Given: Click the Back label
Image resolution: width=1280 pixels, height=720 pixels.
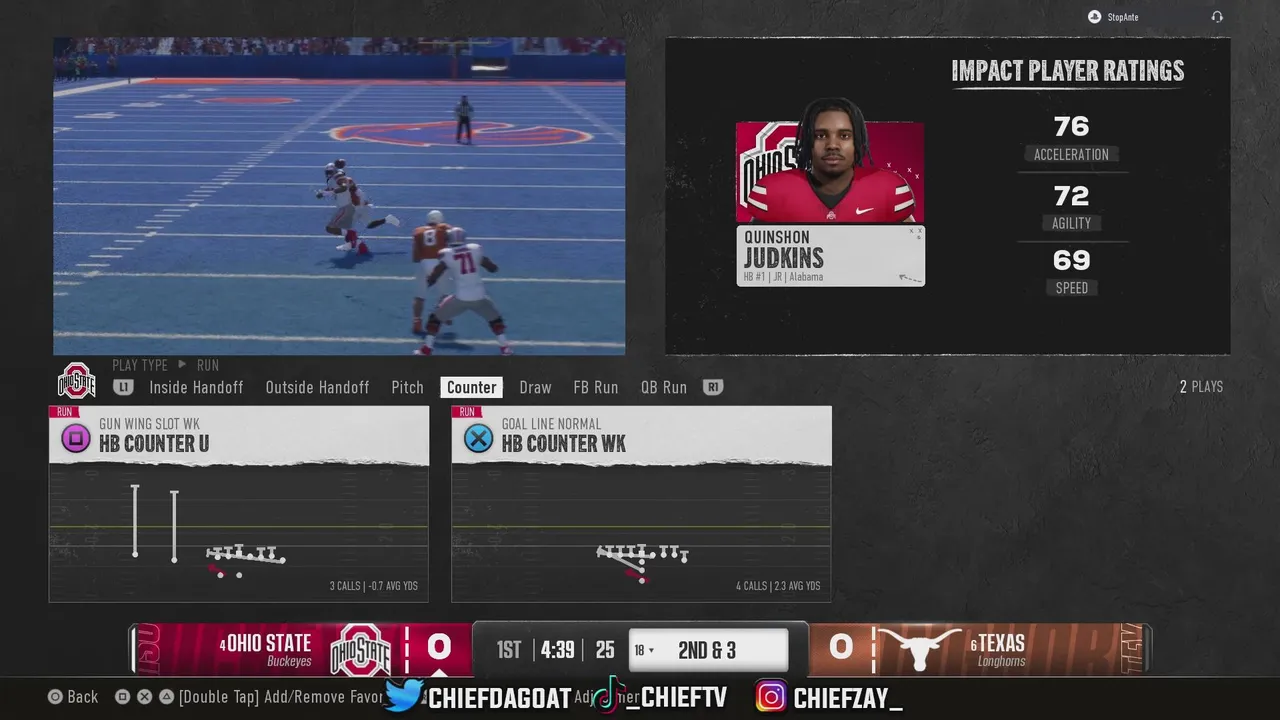Looking at the screenshot, I should 83,697.
